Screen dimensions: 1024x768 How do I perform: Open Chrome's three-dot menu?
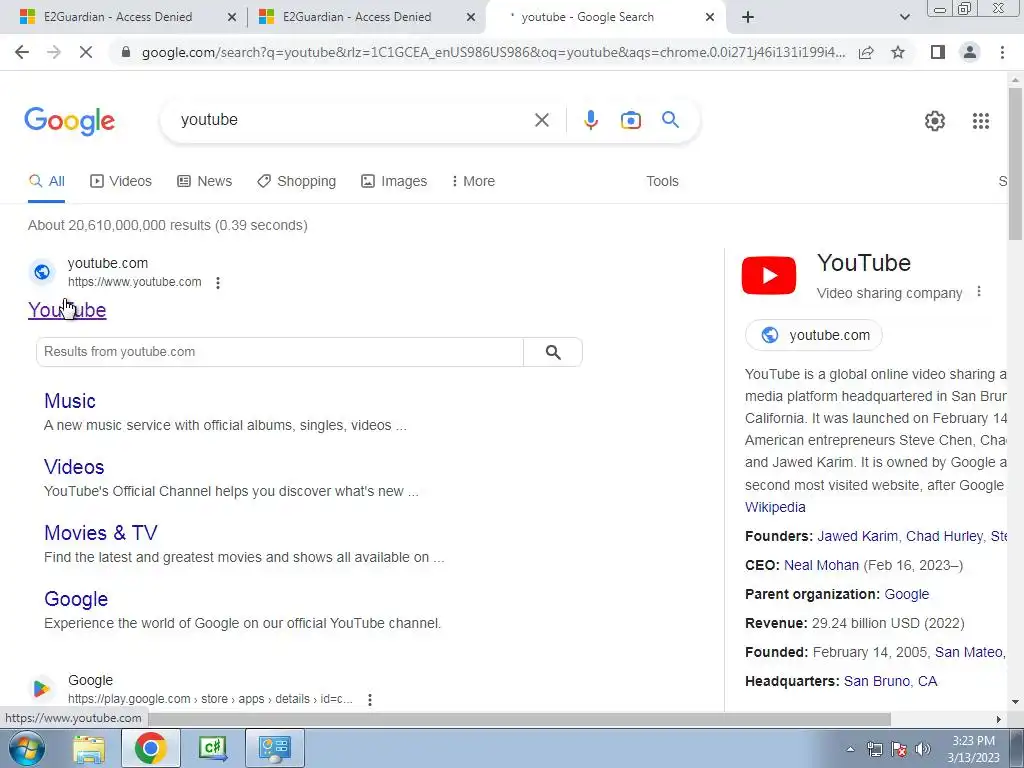pyautogui.click(x=1002, y=52)
